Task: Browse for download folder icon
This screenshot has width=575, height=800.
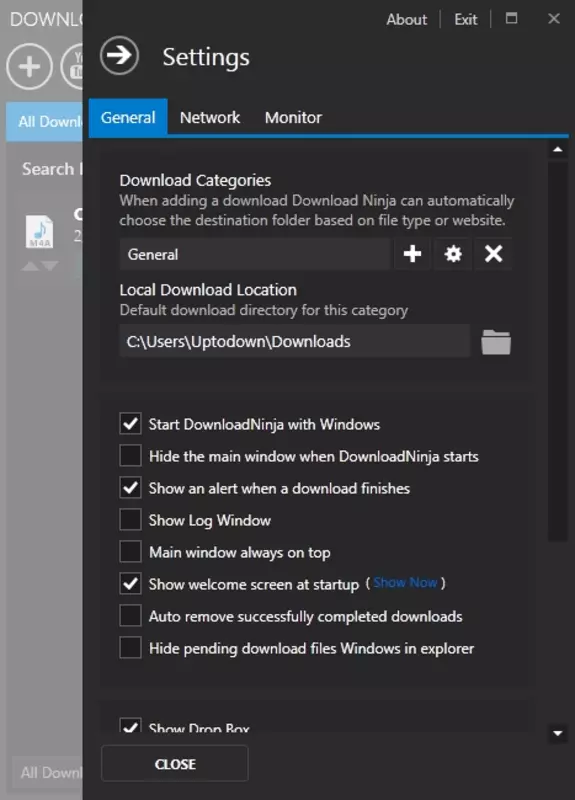Action: click(x=496, y=342)
